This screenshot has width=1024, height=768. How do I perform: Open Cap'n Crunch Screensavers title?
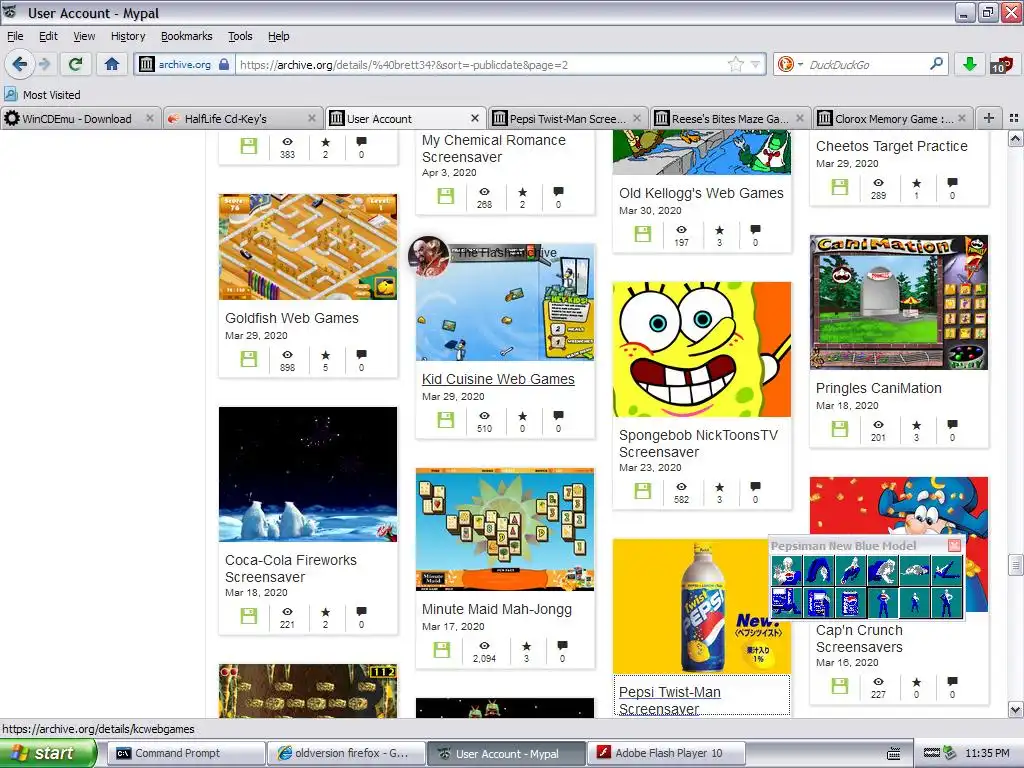coord(859,639)
